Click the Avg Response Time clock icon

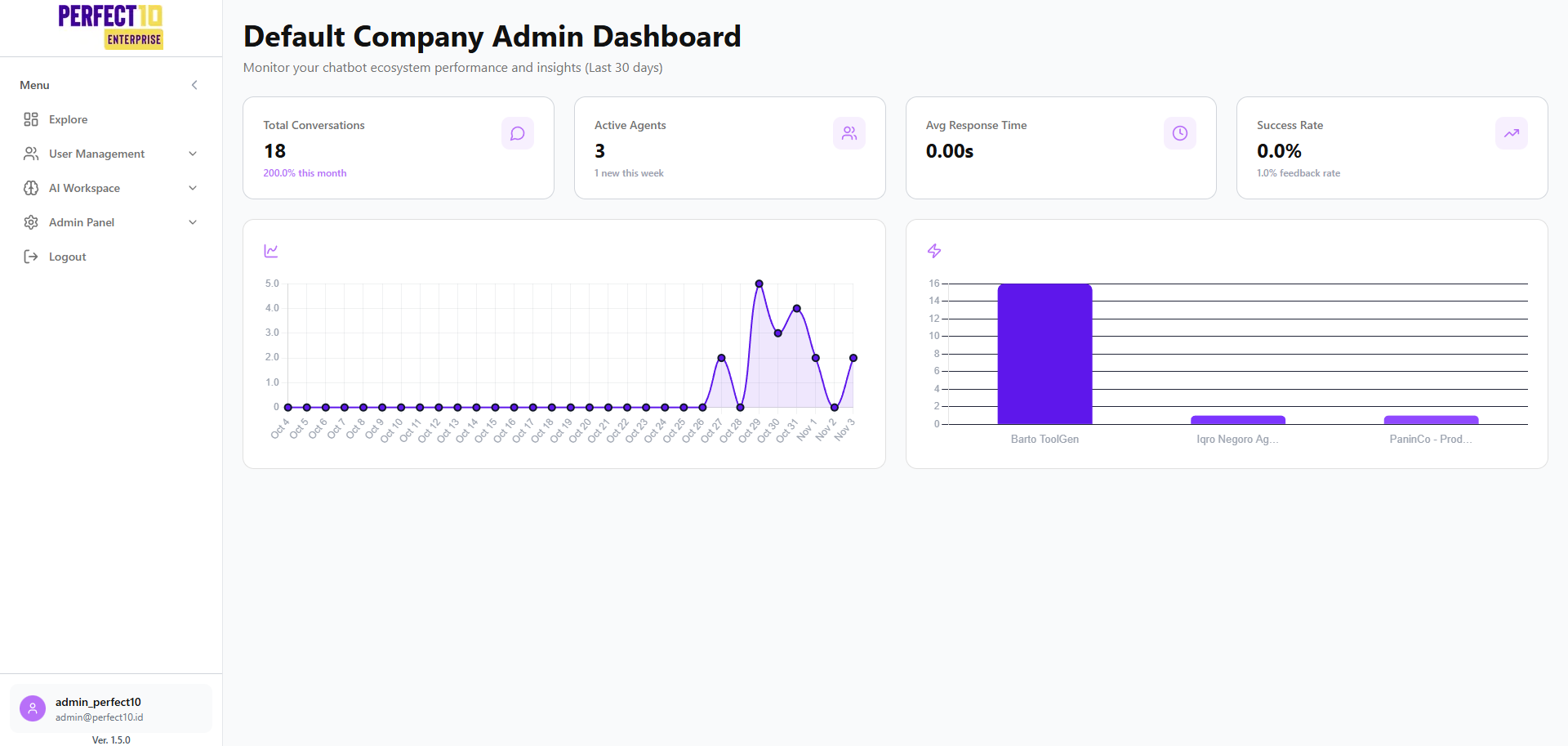point(1180,133)
